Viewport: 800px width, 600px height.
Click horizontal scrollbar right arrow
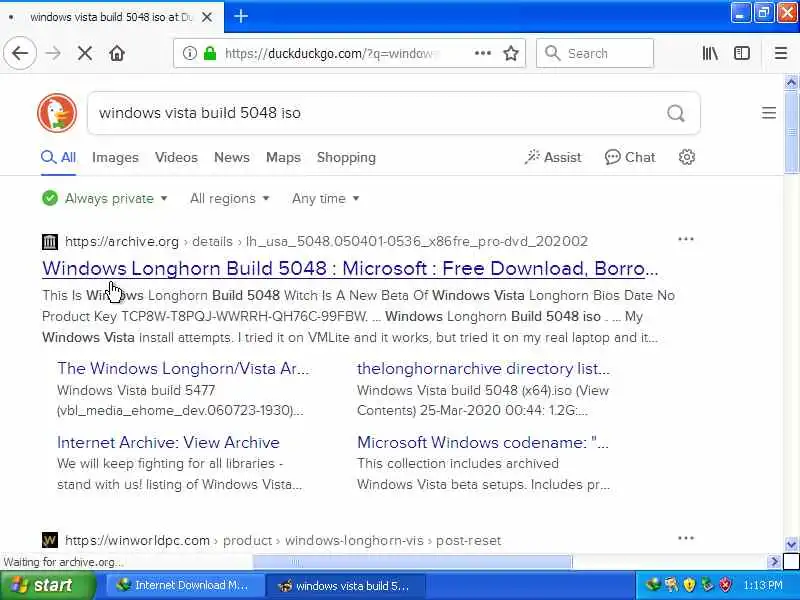pos(774,562)
